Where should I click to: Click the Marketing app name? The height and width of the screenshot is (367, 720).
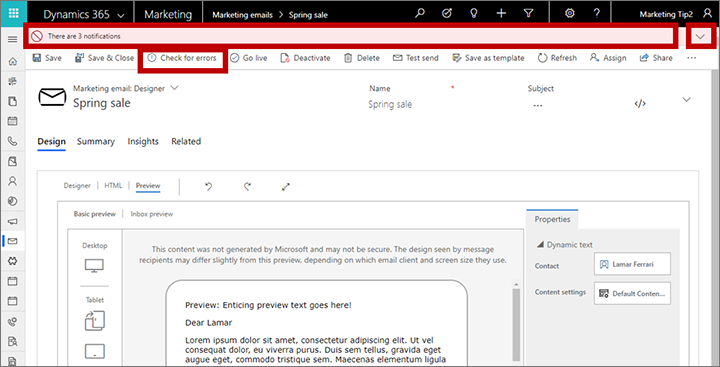tap(168, 14)
